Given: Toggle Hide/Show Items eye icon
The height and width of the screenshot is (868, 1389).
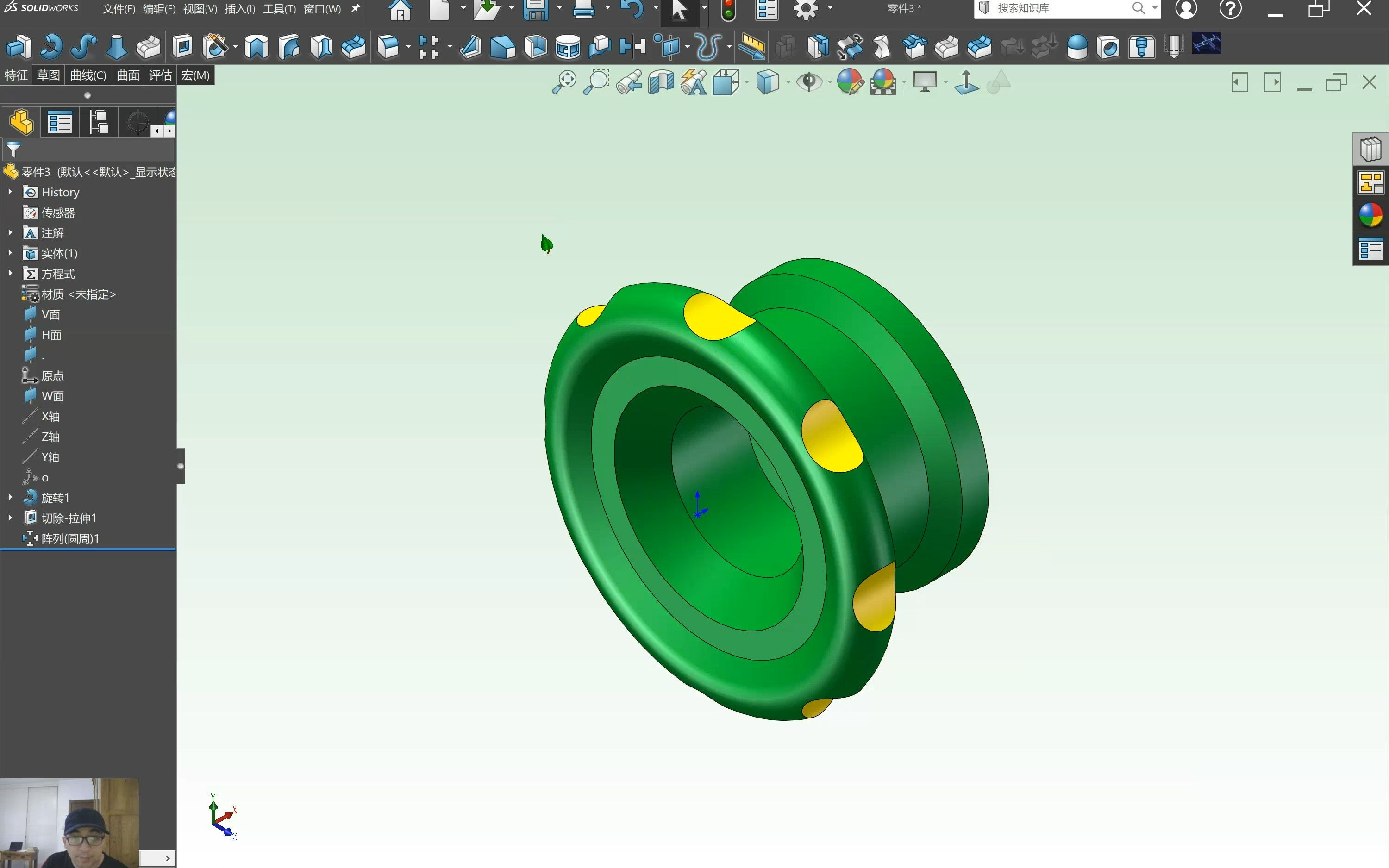Looking at the screenshot, I should 809,82.
